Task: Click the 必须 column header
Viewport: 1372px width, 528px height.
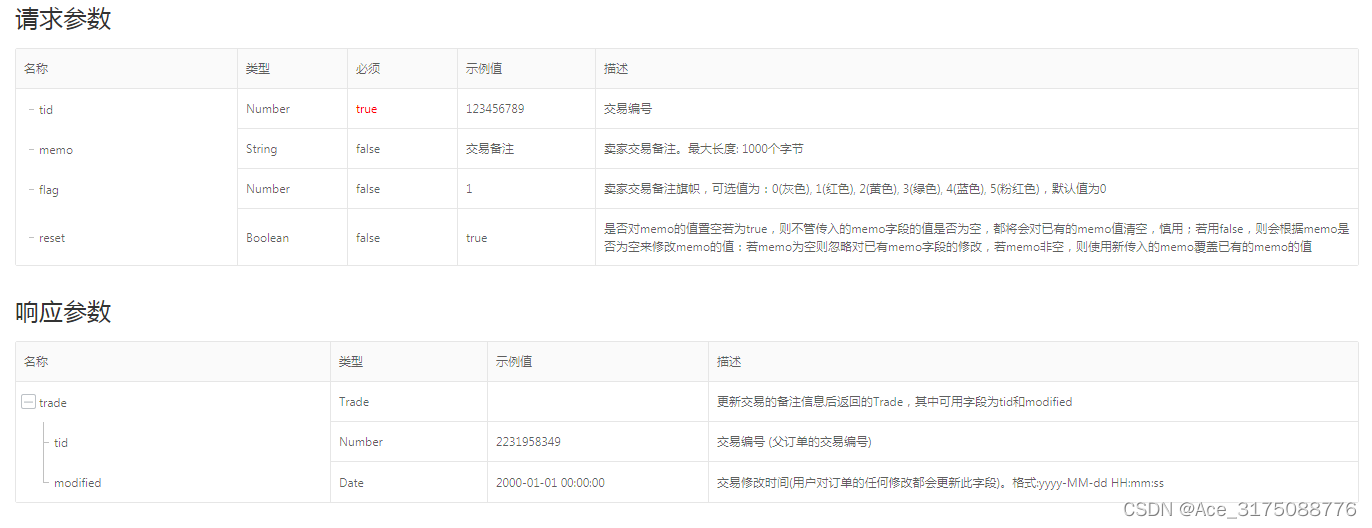Action: (x=368, y=69)
